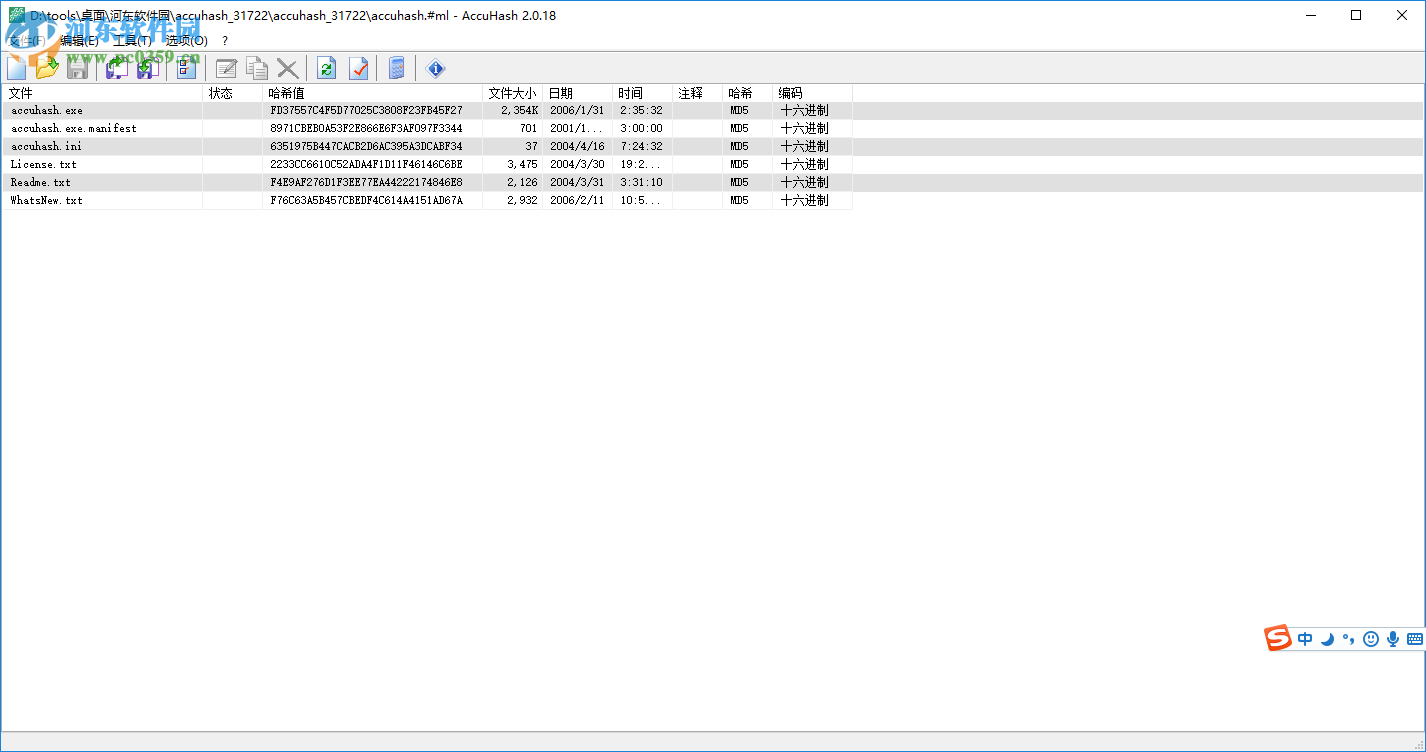This screenshot has width=1426, height=752.
Task: Click hash value F4E9AF276D1F3EE77EA44222174846E8
Action: tap(367, 183)
